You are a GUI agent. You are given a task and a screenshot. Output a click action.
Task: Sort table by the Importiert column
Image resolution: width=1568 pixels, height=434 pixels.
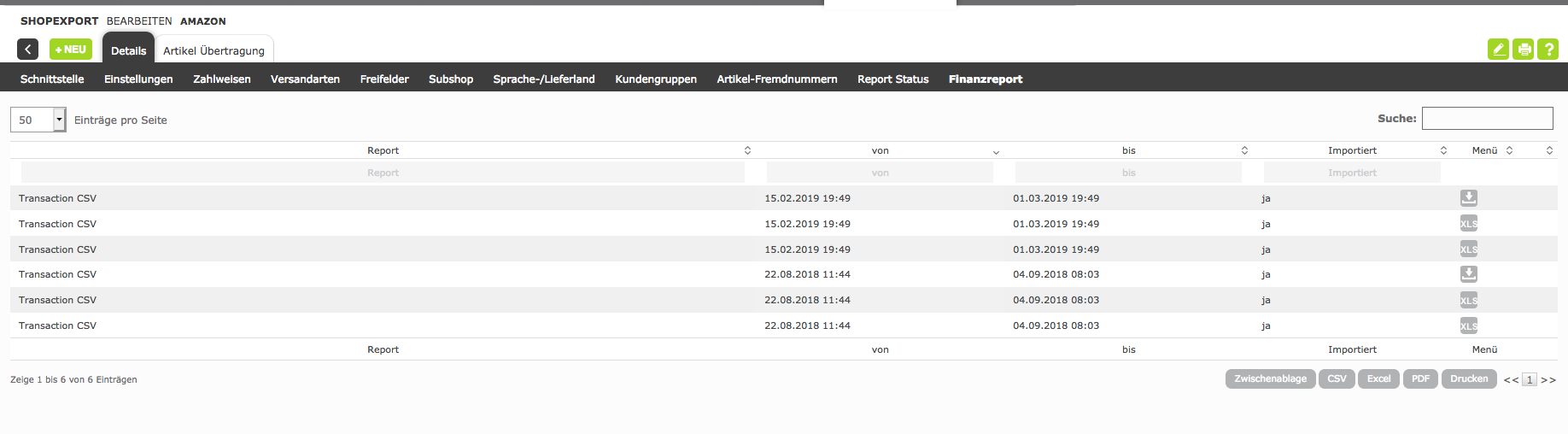click(1352, 150)
